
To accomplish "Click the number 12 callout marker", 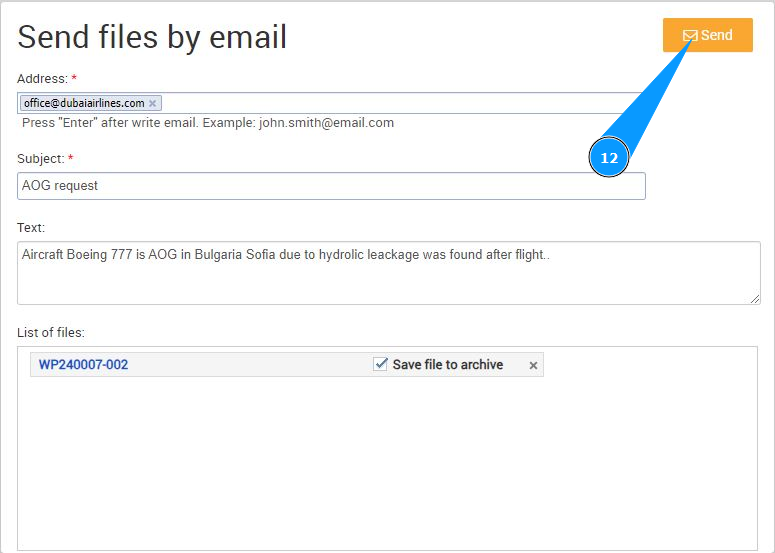I will pos(609,158).
